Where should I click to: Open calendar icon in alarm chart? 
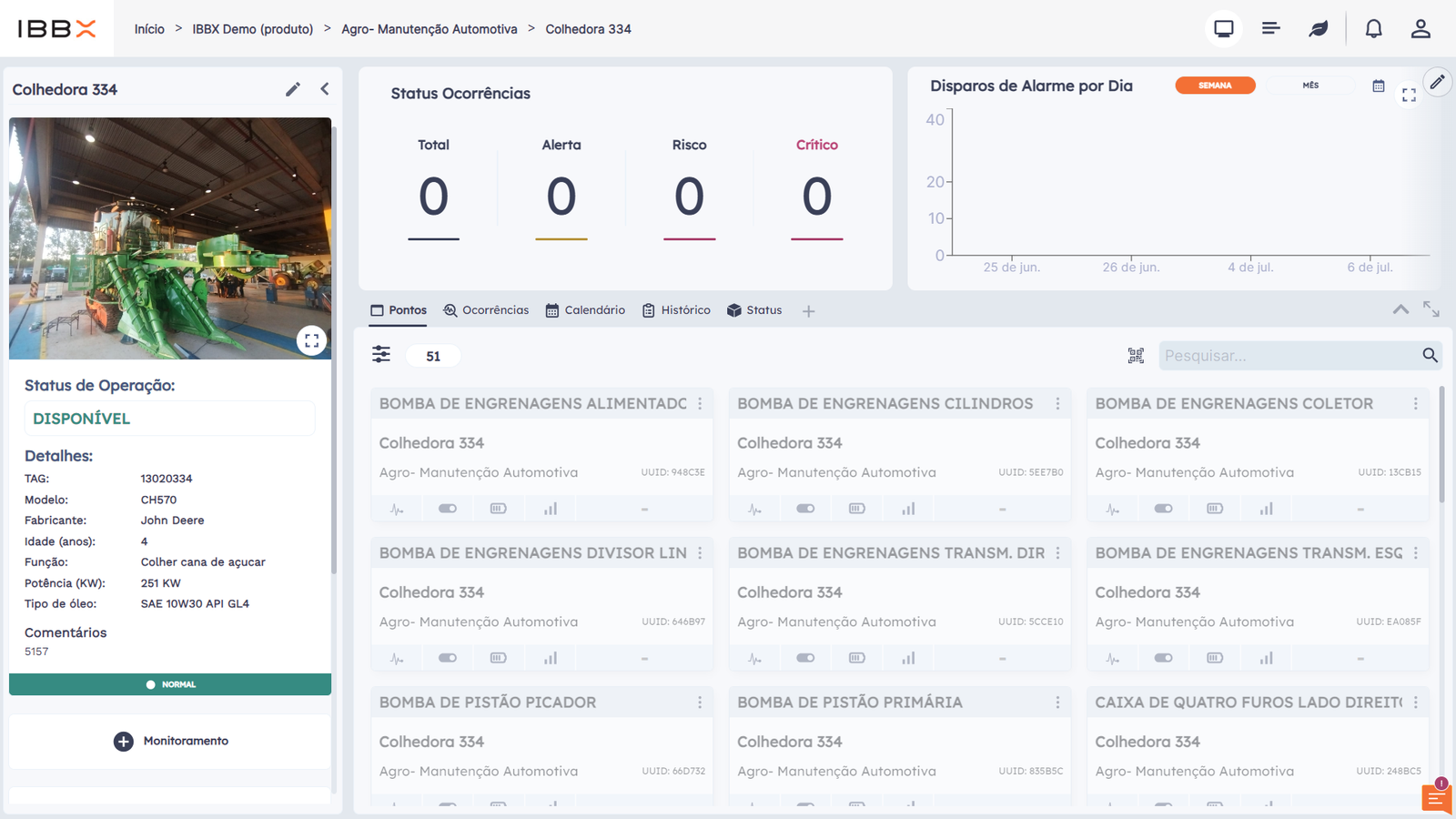coord(1379,86)
